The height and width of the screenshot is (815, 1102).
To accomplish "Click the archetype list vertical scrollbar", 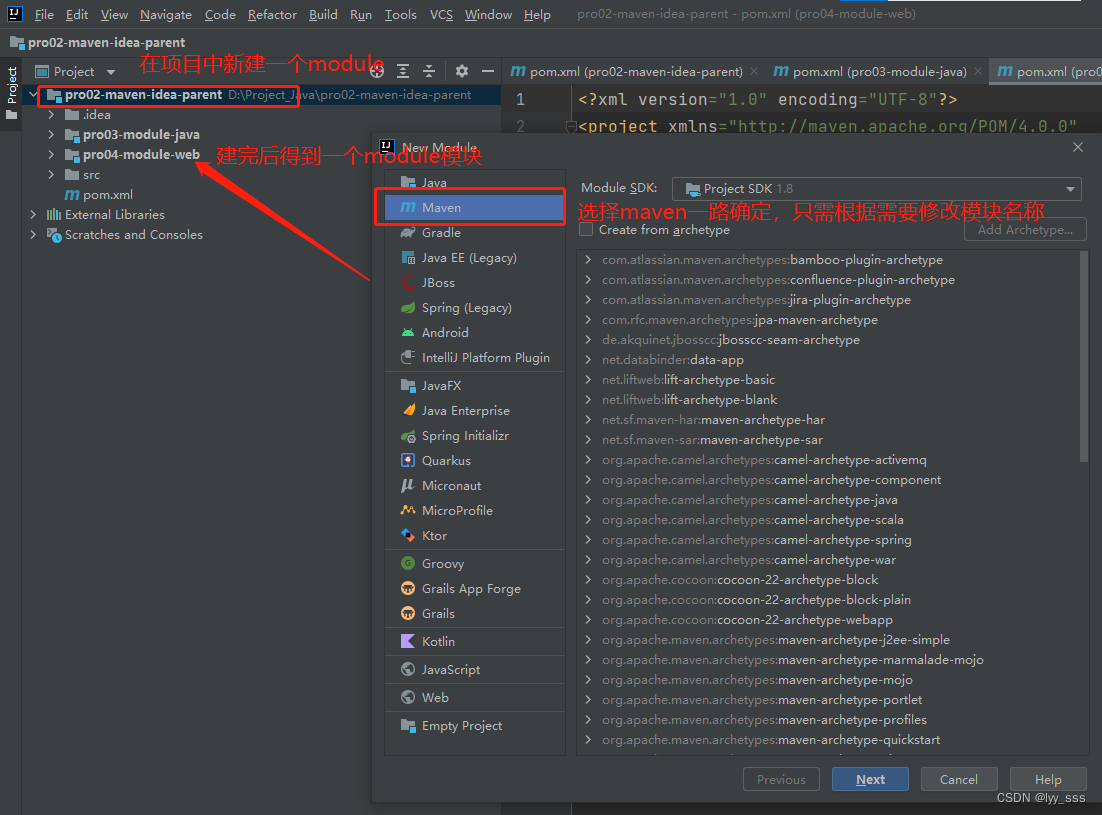I will click(1084, 357).
